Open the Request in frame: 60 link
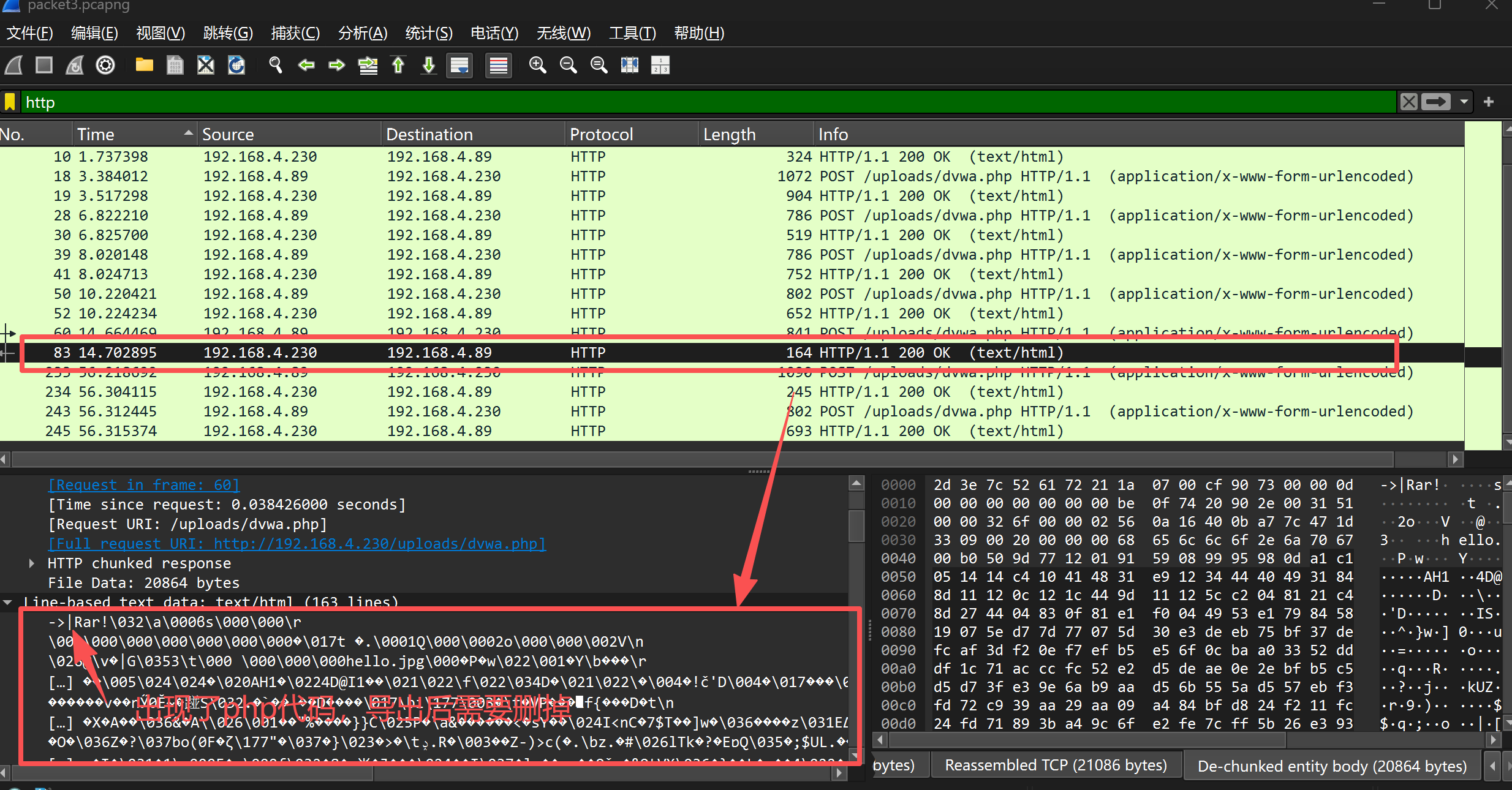Image resolution: width=1512 pixels, height=790 pixels. coord(143,484)
